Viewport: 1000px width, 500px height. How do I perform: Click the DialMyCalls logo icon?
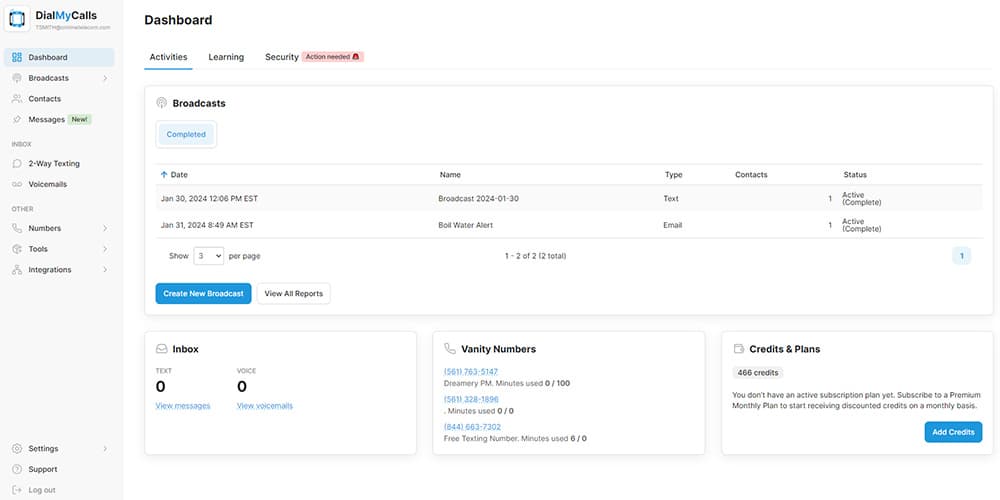(x=19, y=22)
